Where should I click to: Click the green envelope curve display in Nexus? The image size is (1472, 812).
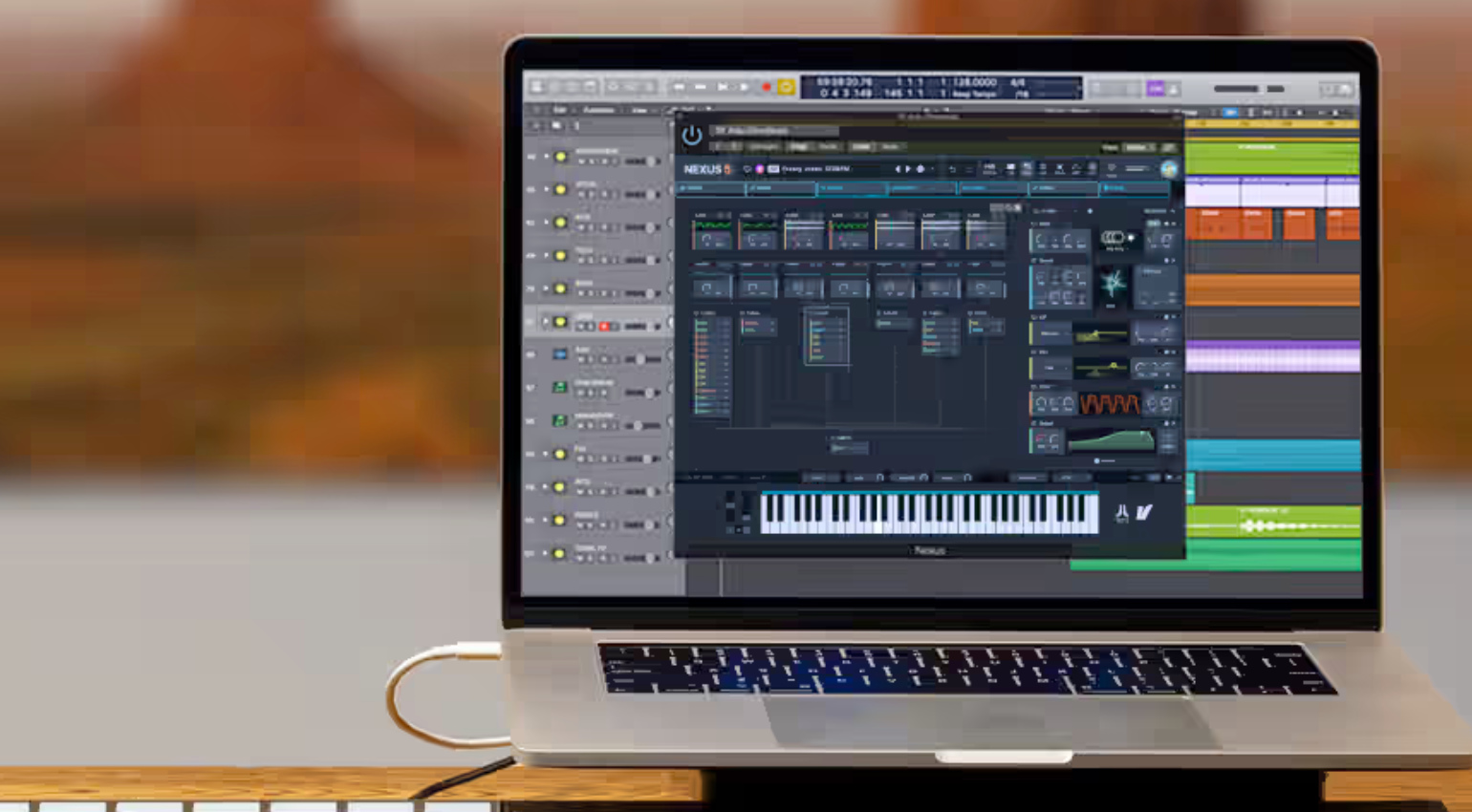(1111, 439)
